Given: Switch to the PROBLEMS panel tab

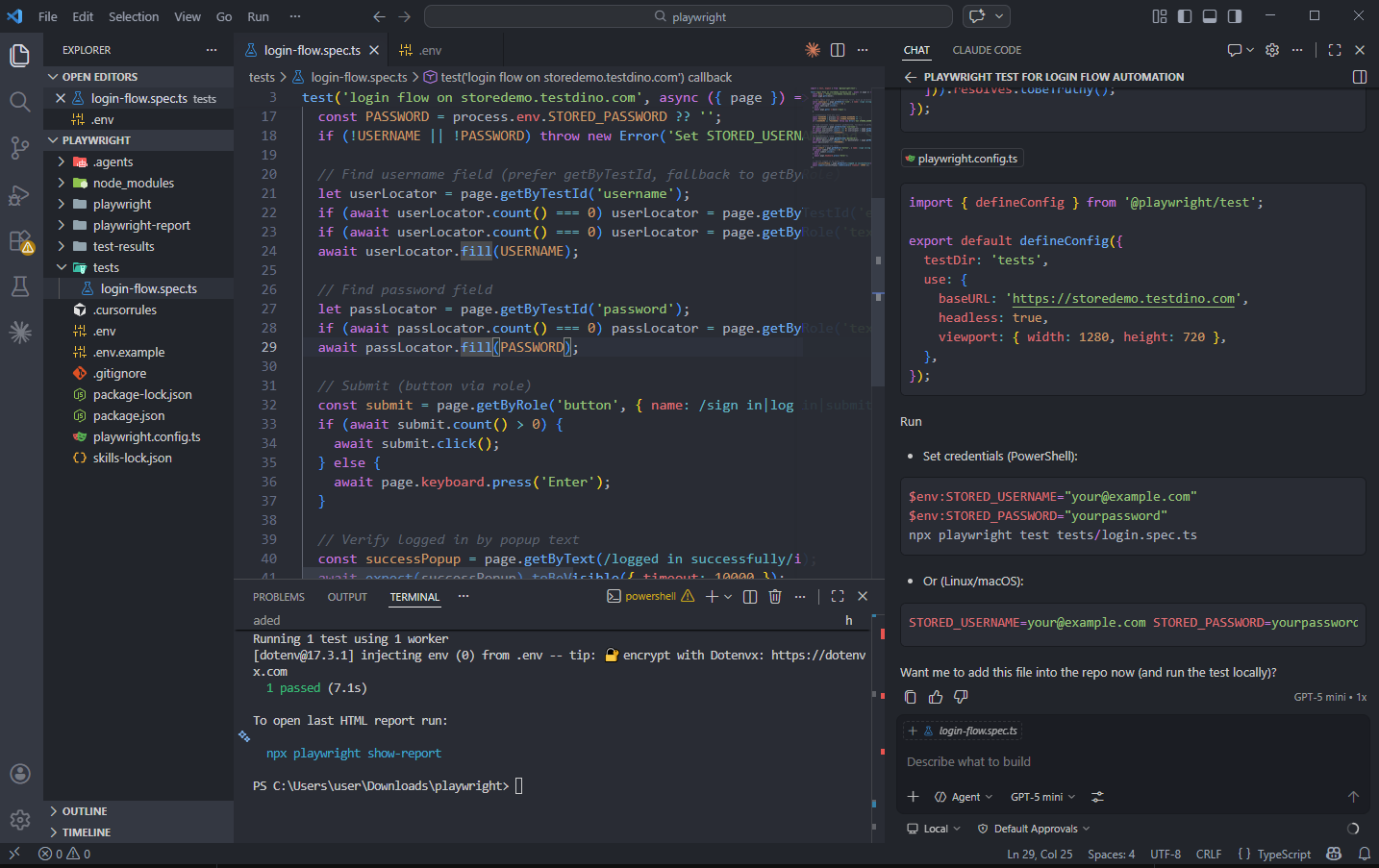Looking at the screenshot, I should click(278, 597).
